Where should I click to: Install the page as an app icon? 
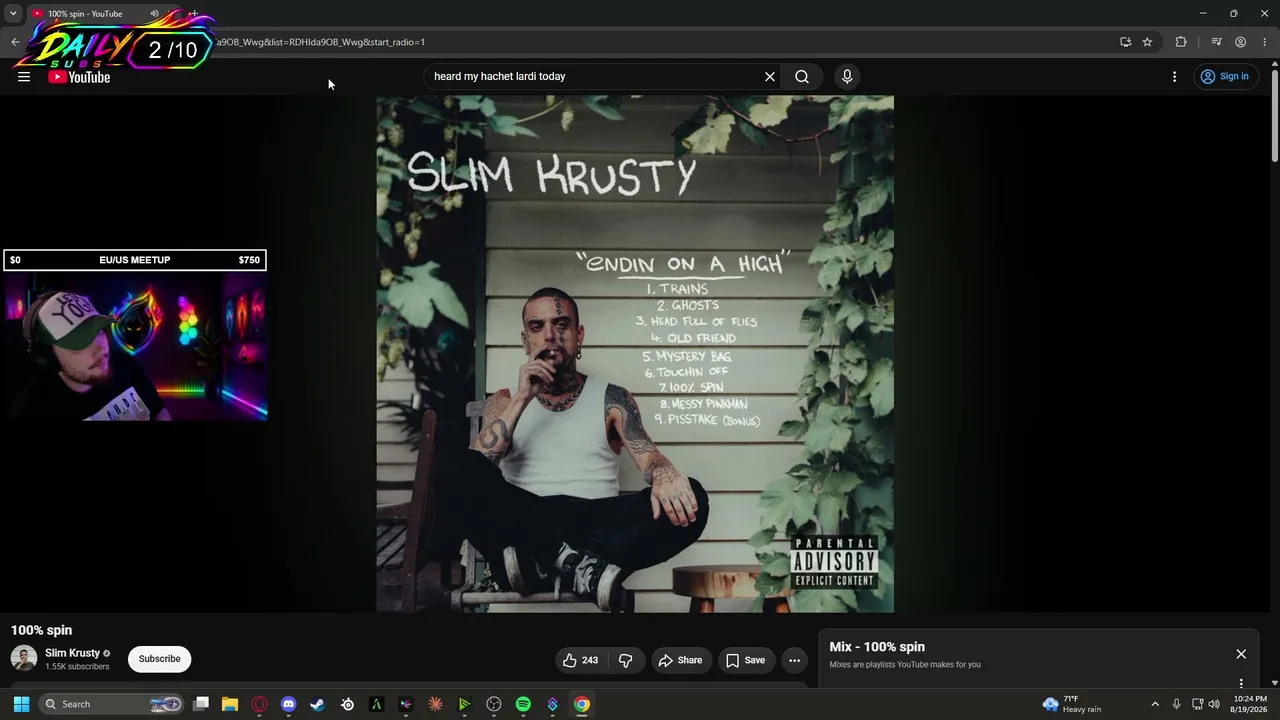pyautogui.click(x=1126, y=42)
